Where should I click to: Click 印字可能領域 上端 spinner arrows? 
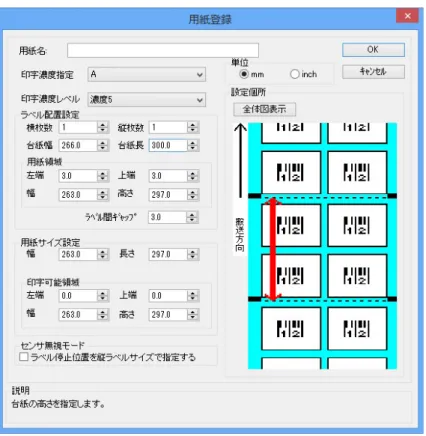point(193,296)
